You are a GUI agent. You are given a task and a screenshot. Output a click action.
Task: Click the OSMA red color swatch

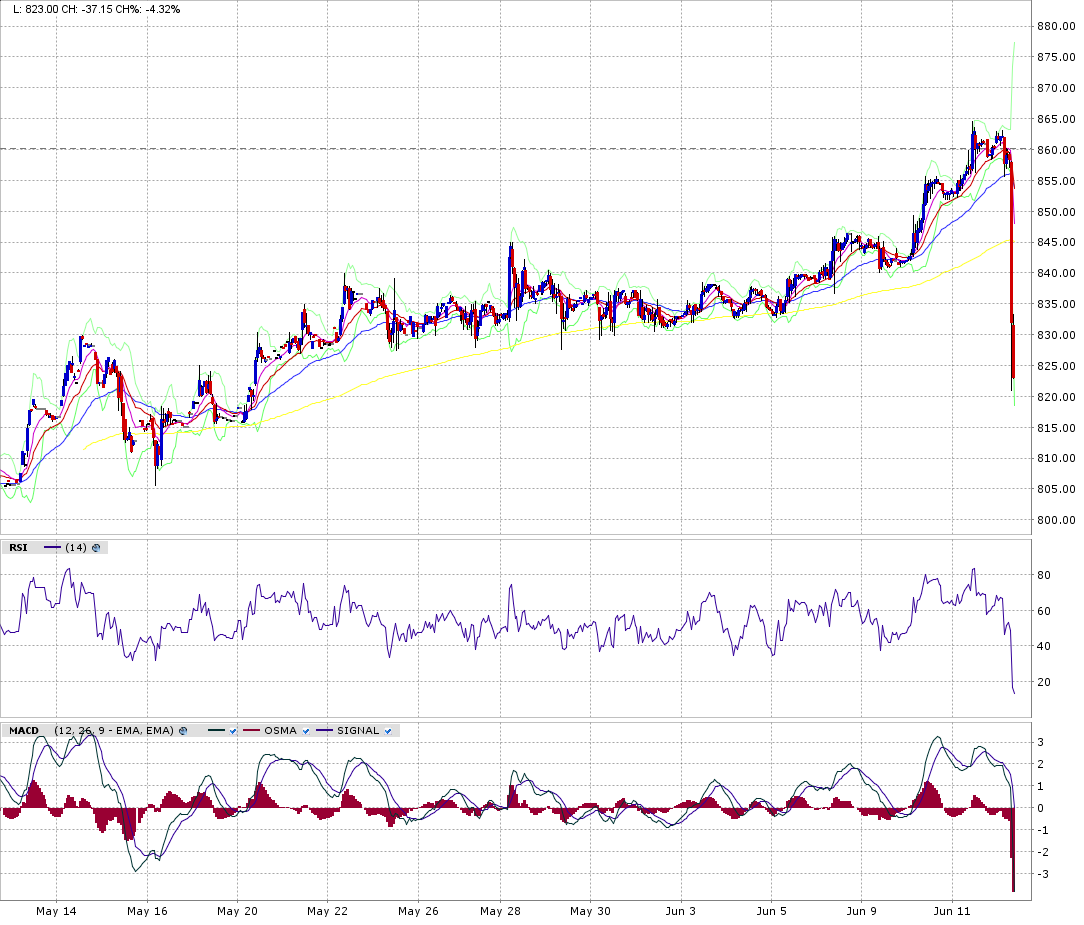(x=252, y=731)
